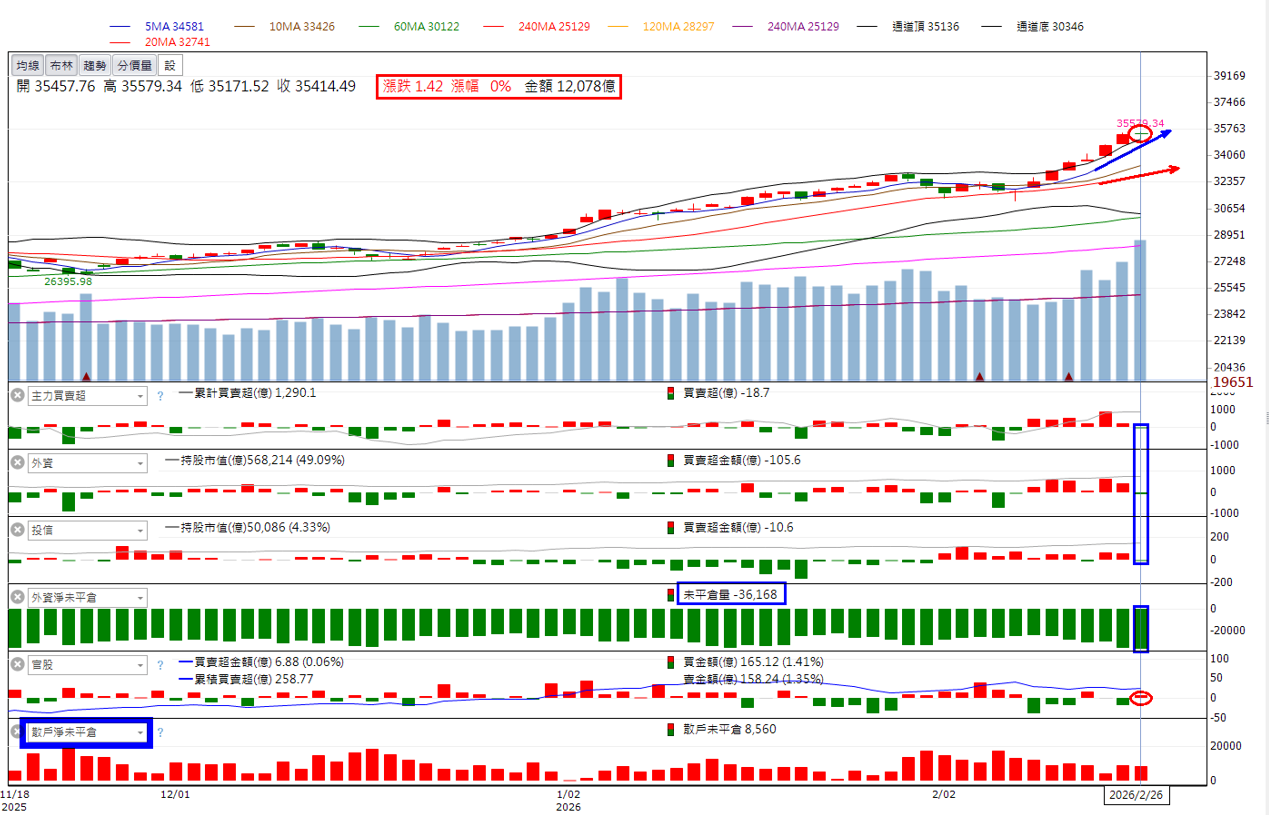The height and width of the screenshot is (815, 1269).
Task: Open the 外資 indicator selector dropdown
Action: click(139, 463)
